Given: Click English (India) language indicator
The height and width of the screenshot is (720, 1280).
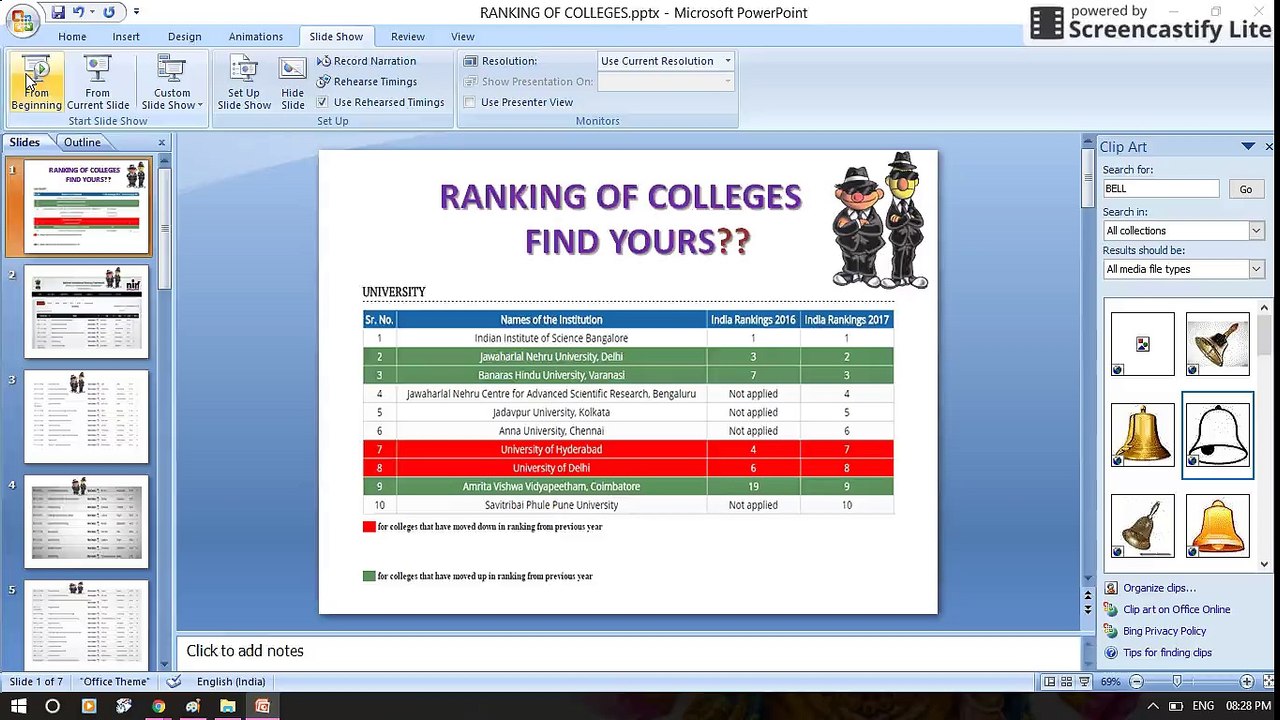Looking at the screenshot, I should tap(231, 681).
